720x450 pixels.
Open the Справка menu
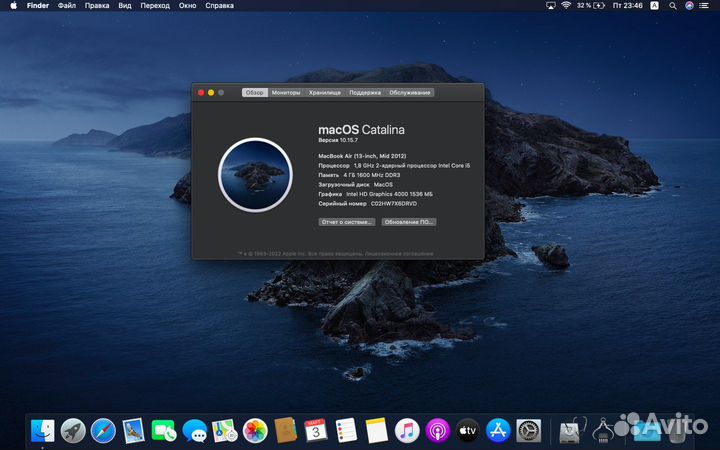pos(219,6)
